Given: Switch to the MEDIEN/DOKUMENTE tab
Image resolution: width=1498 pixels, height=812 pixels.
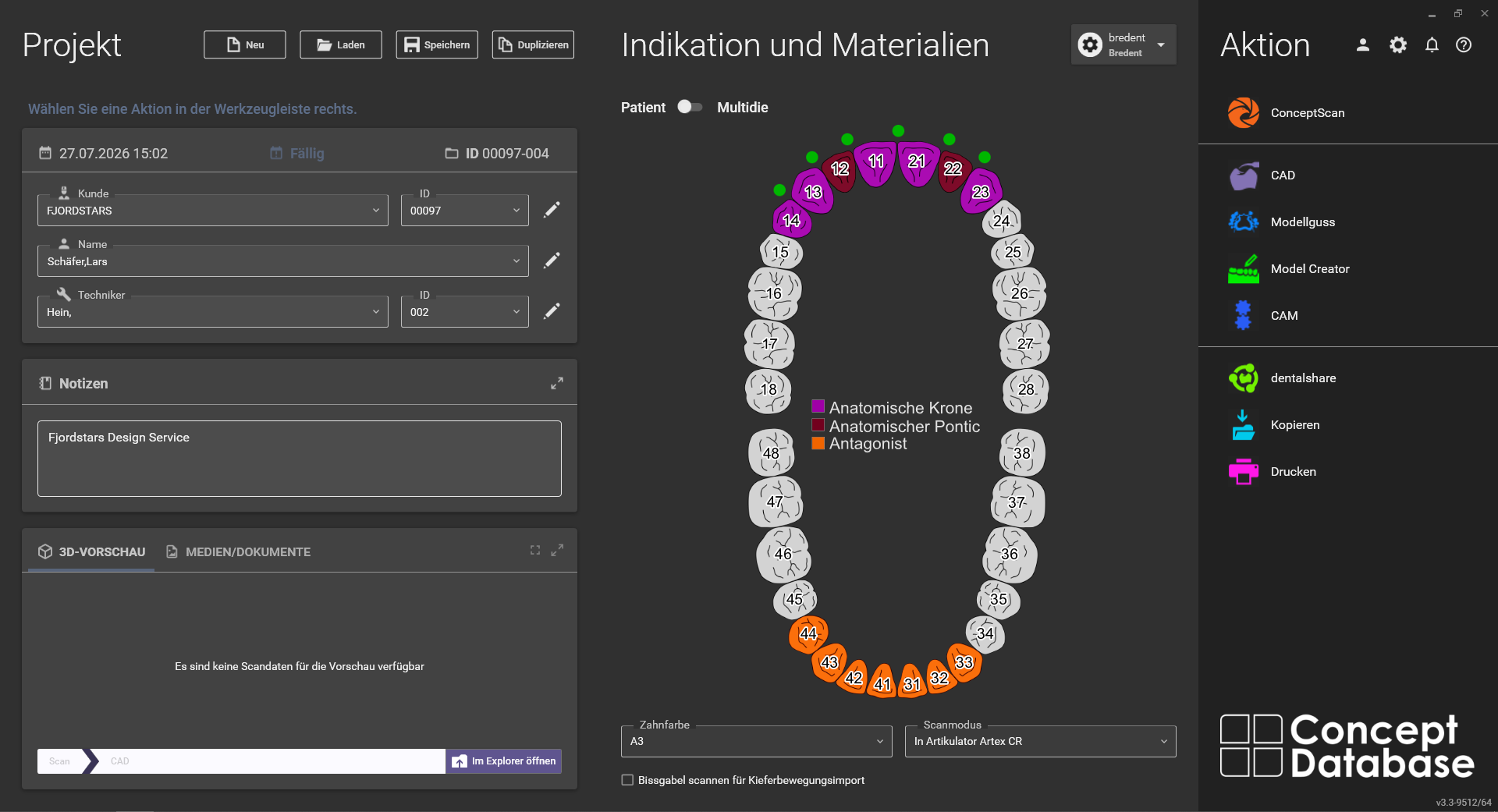Looking at the screenshot, I should pyautogui.click(x=238, y=551).
